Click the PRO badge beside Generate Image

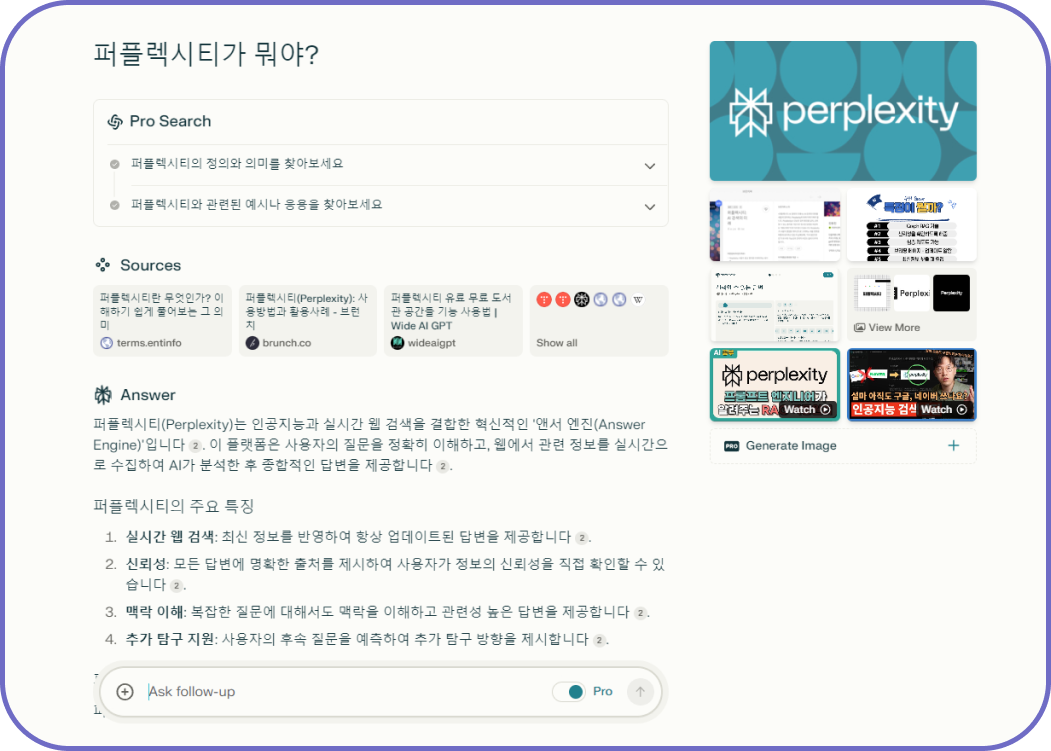pos(731,446)
